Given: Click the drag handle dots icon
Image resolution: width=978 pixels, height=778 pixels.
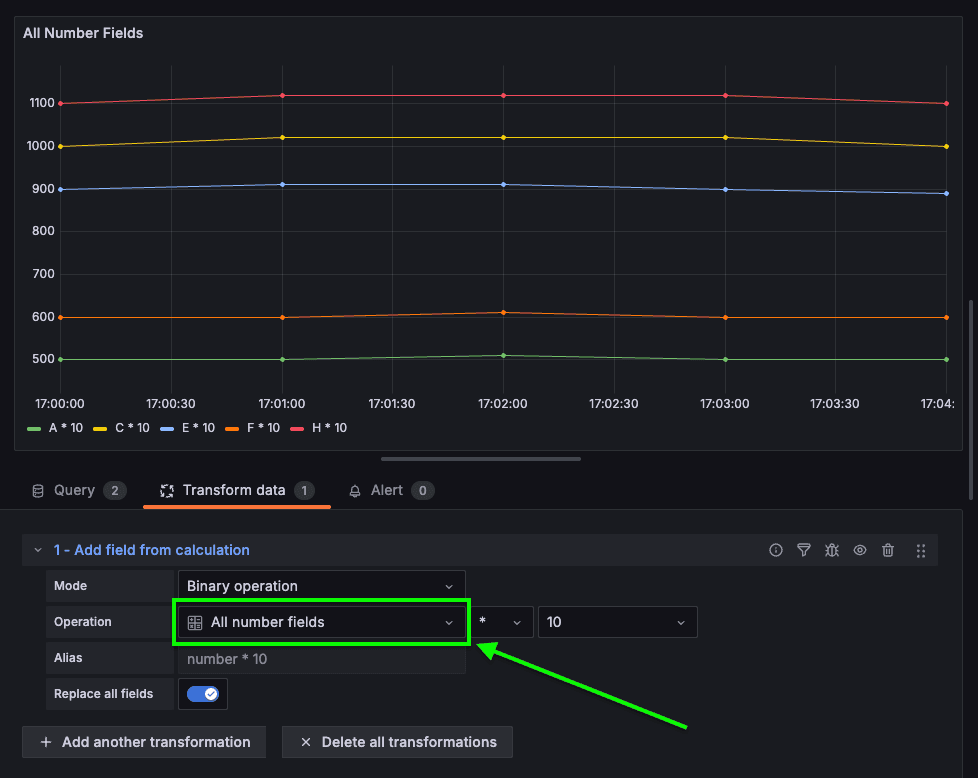Looking at the screenshot, I should pos(921,550).
